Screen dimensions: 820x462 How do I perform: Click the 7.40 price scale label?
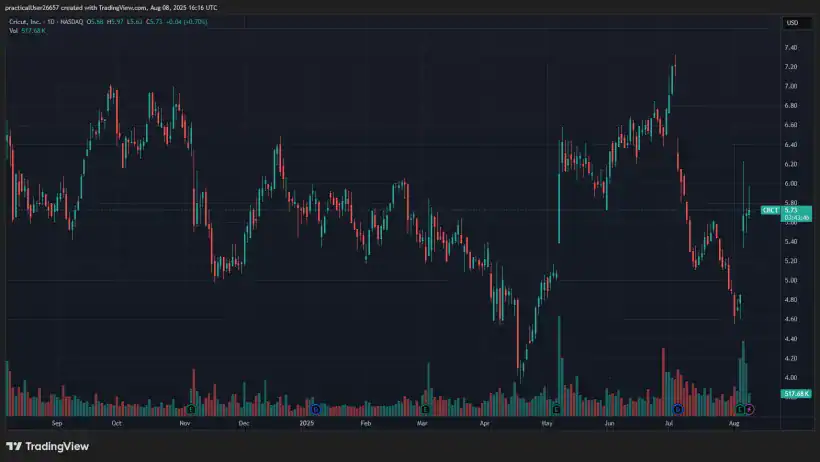click(790, 48)
